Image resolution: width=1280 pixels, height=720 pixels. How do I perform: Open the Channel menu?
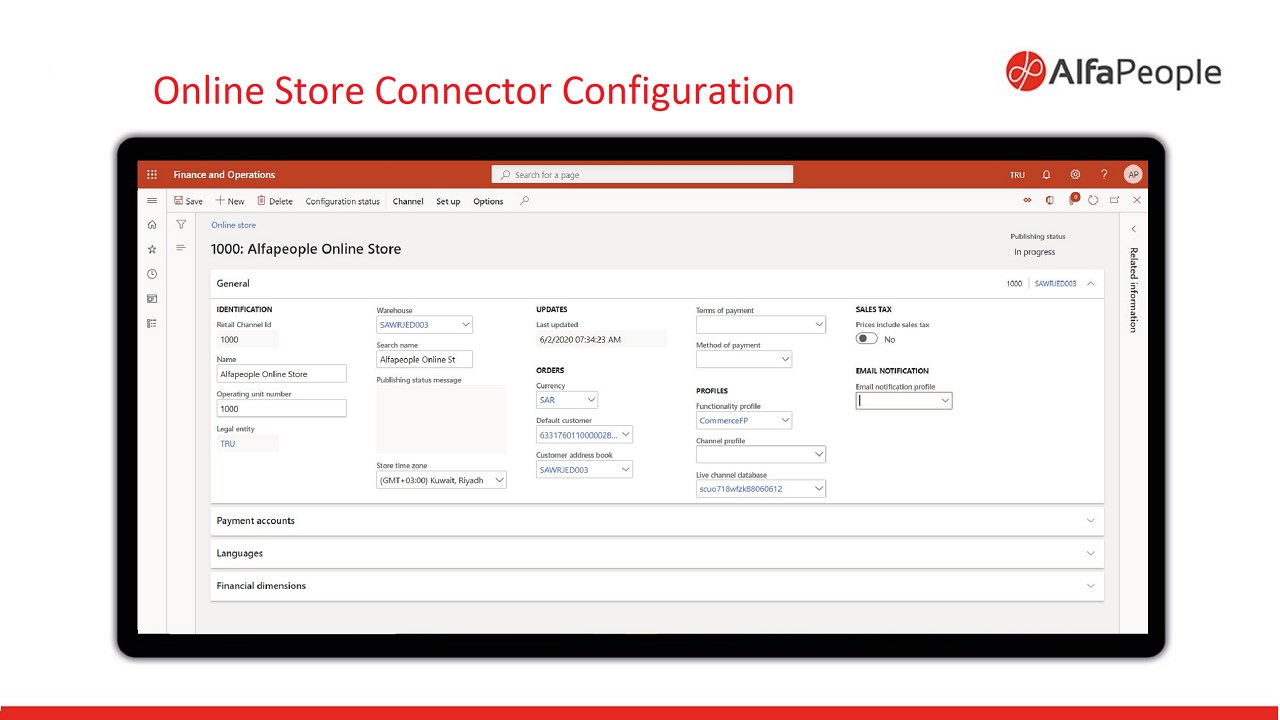pyautogui.click(x=408, y=201)
